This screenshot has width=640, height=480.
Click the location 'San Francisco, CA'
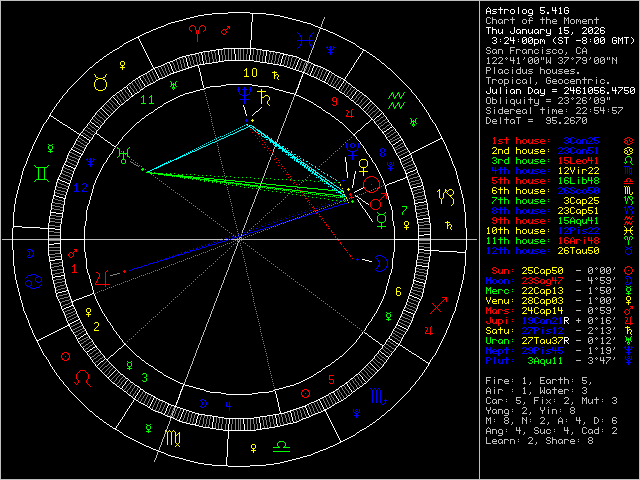(x=536, y=51)
